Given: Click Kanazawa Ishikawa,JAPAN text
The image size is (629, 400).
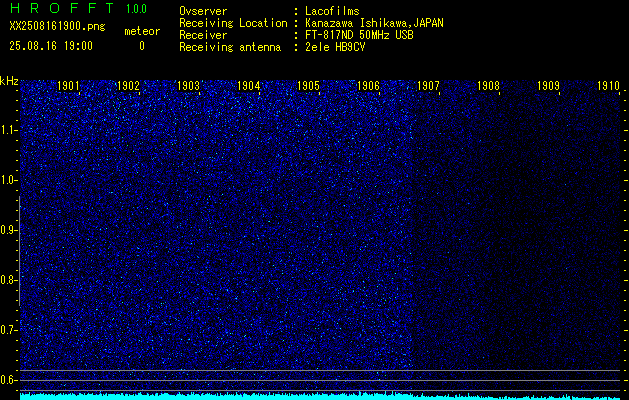Looking at the screenshot, I should click(374, 23).
